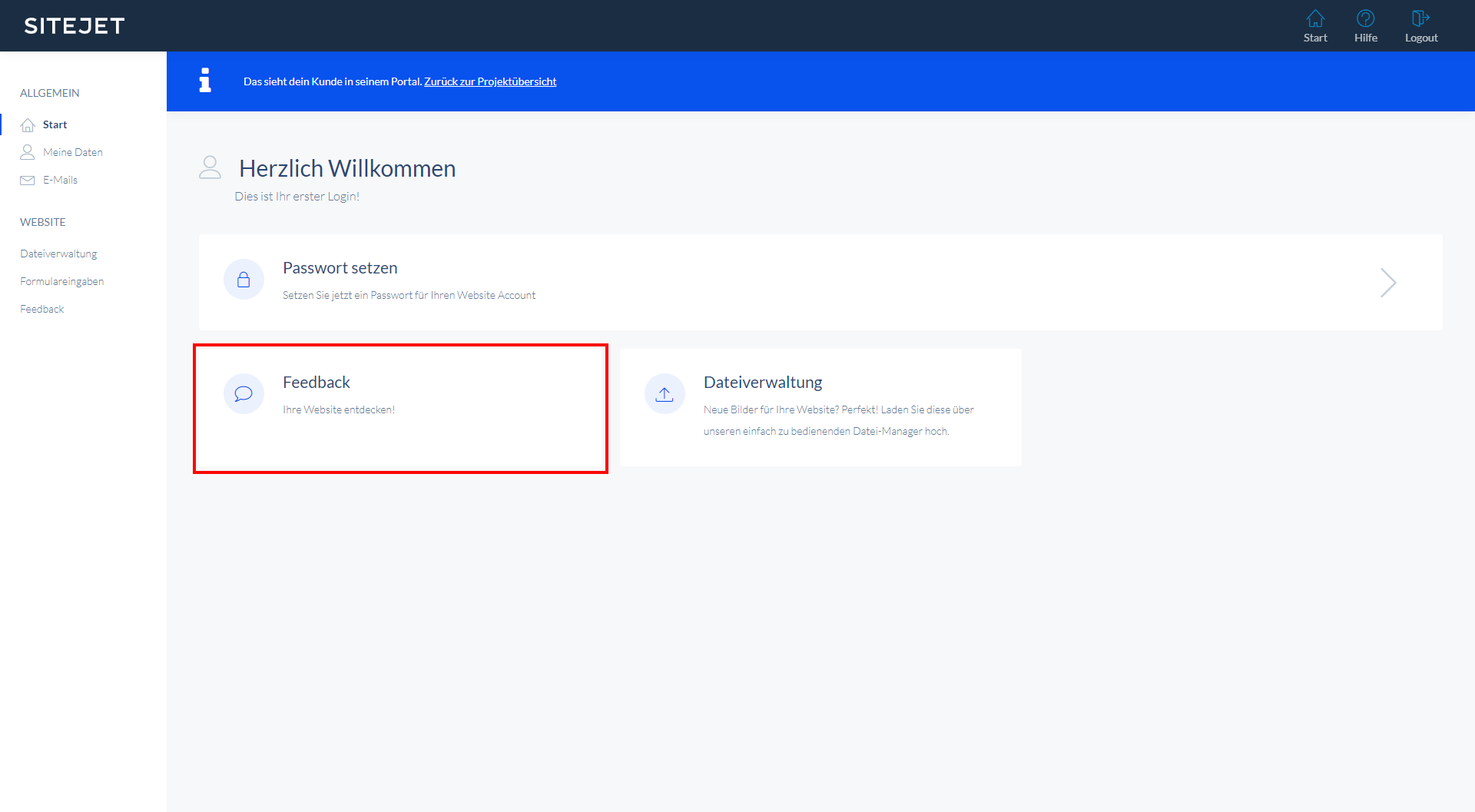Open the Dateiverwaltung card title
The image size is (1475, 812).
click(x=763, y=383)
